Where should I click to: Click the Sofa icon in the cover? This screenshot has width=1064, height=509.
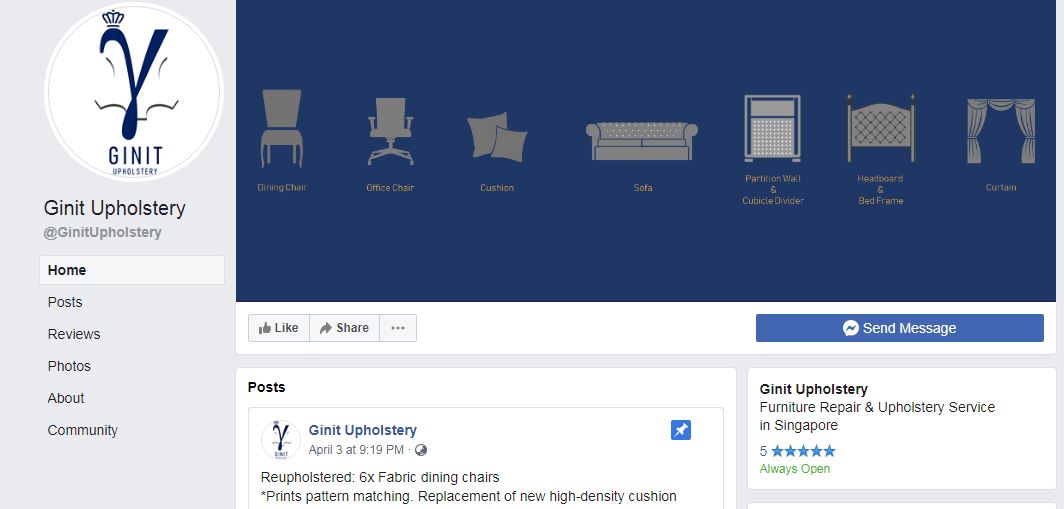click(x=642, y=140)
